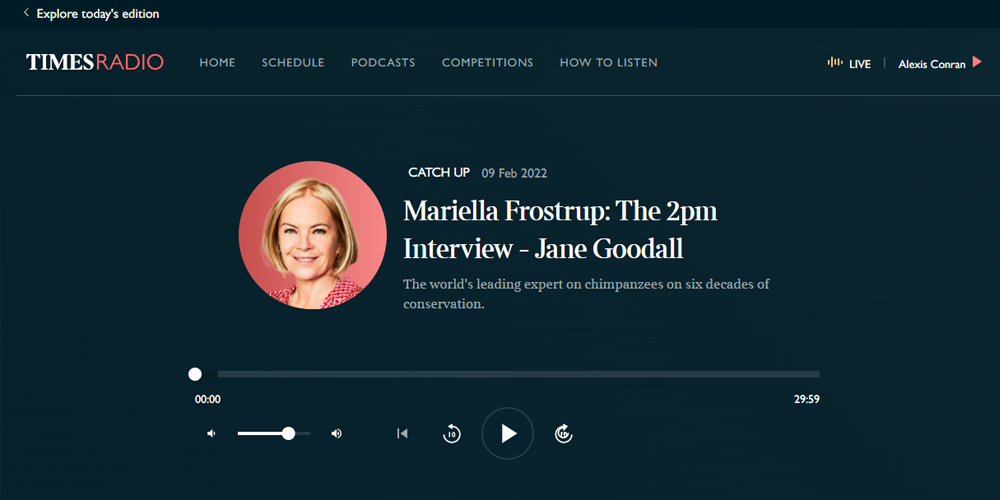Open the Home navigation item

[217, 63]
